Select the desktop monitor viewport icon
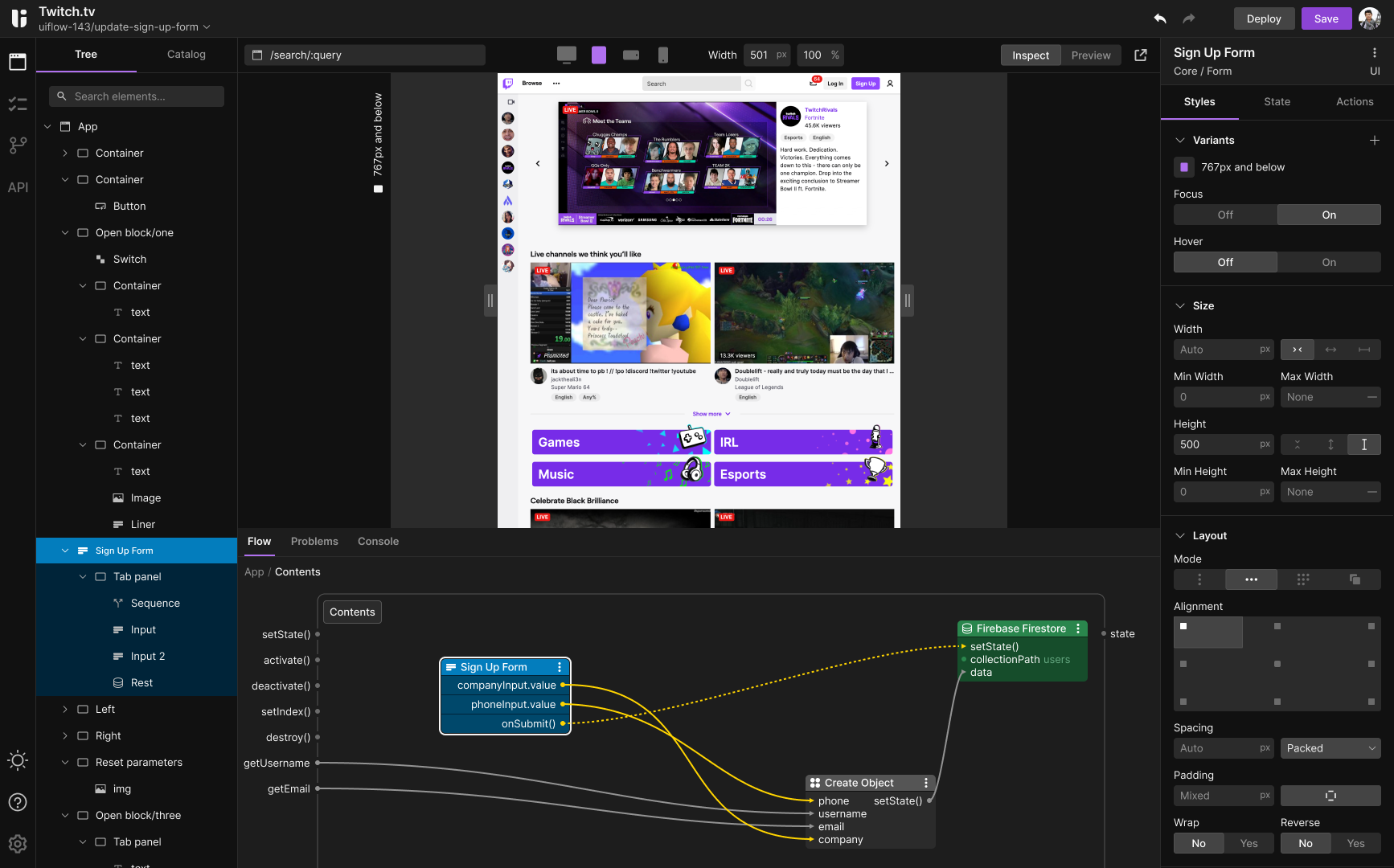 567,55
